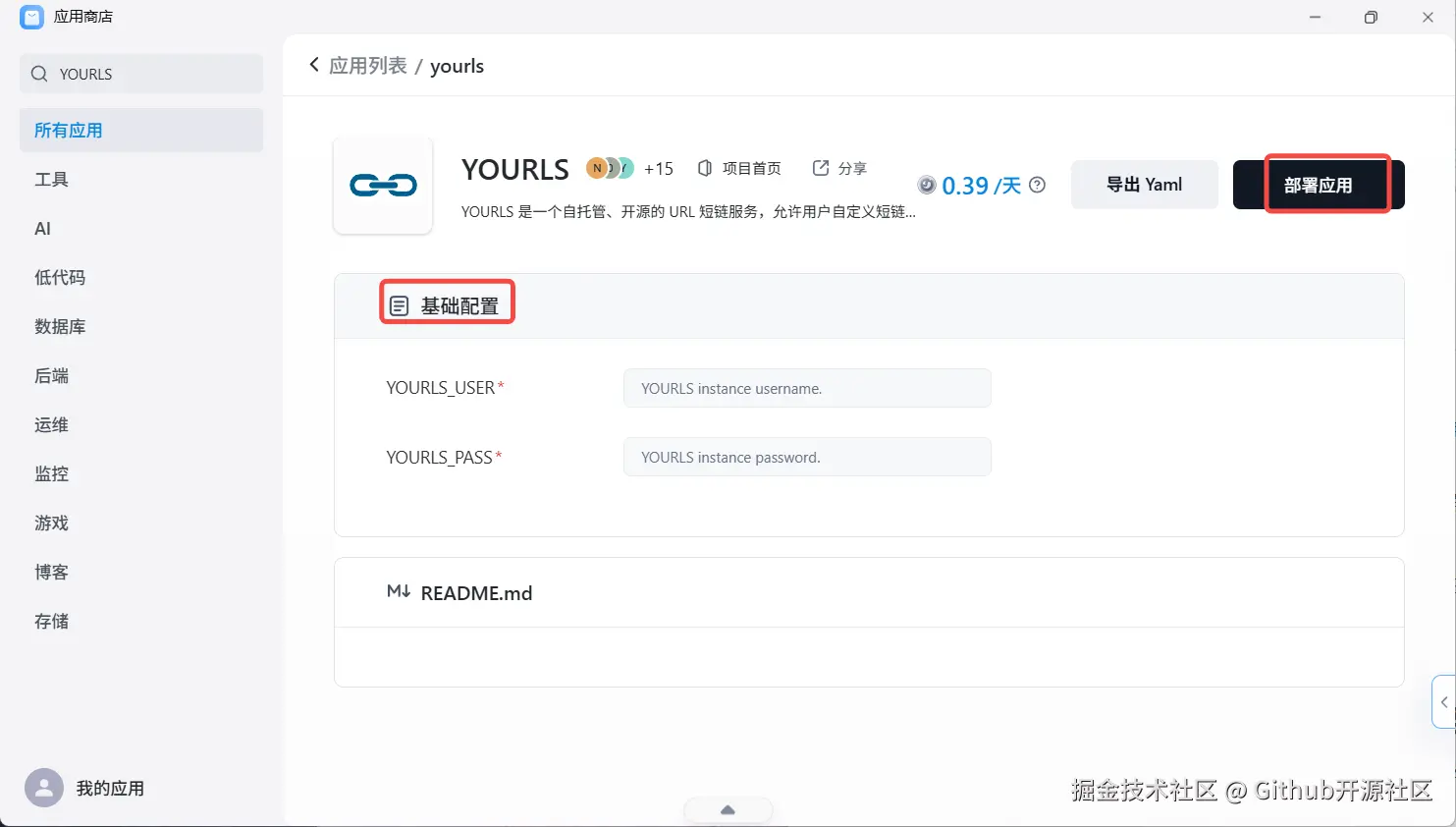Focus the YOURLS instance username field

[807, 388]
